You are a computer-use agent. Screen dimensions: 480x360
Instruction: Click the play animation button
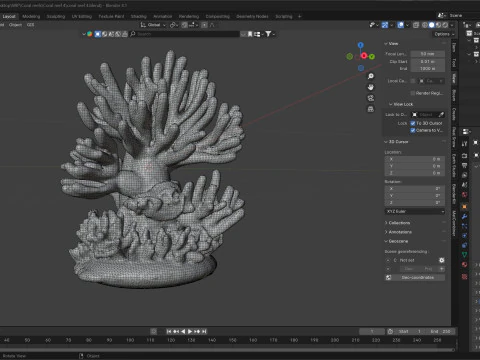[x=190, y=331]
